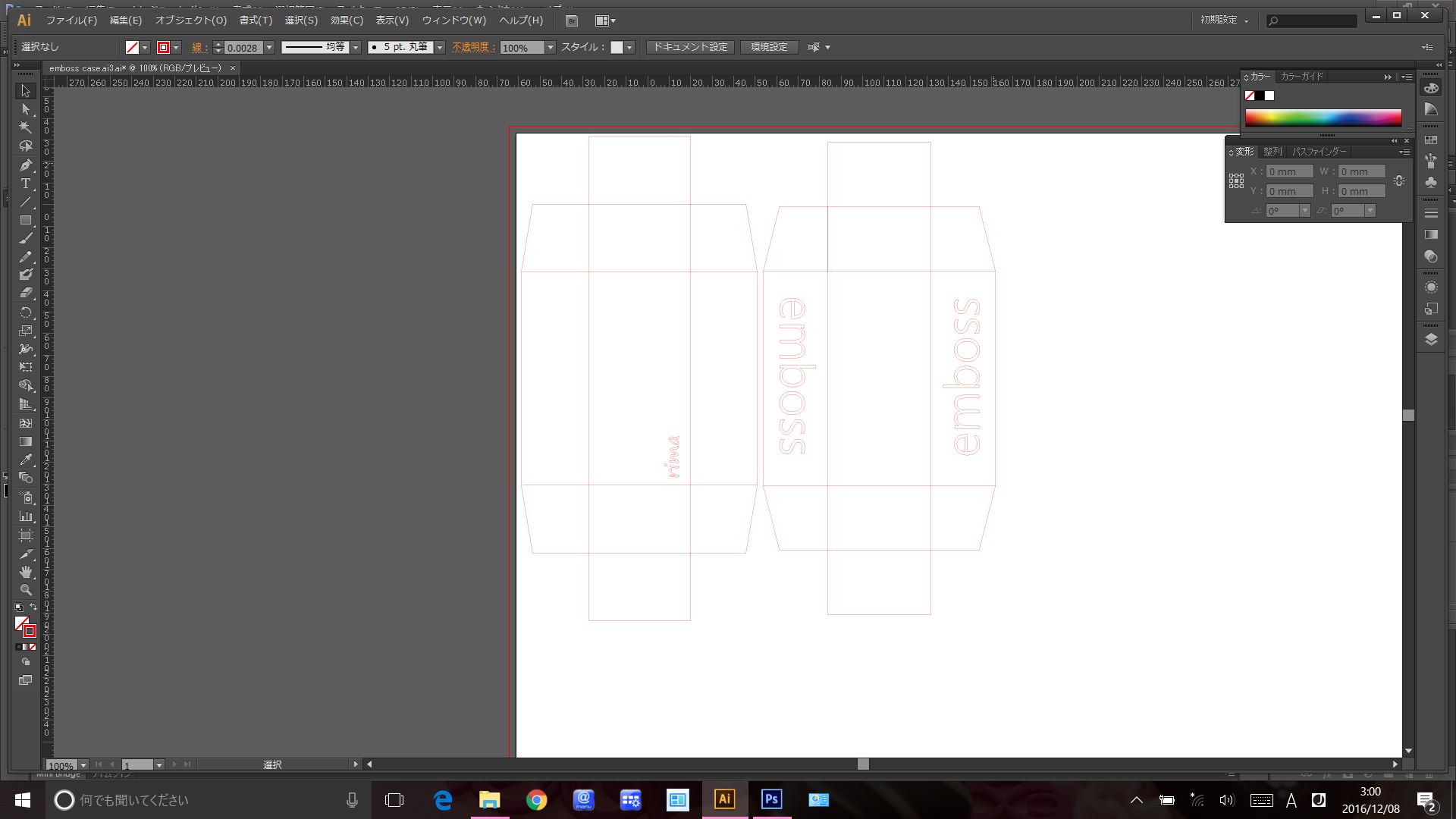Select the Gradient tool
Viewport: 1456px width, 819px height.
pos(26,441)
